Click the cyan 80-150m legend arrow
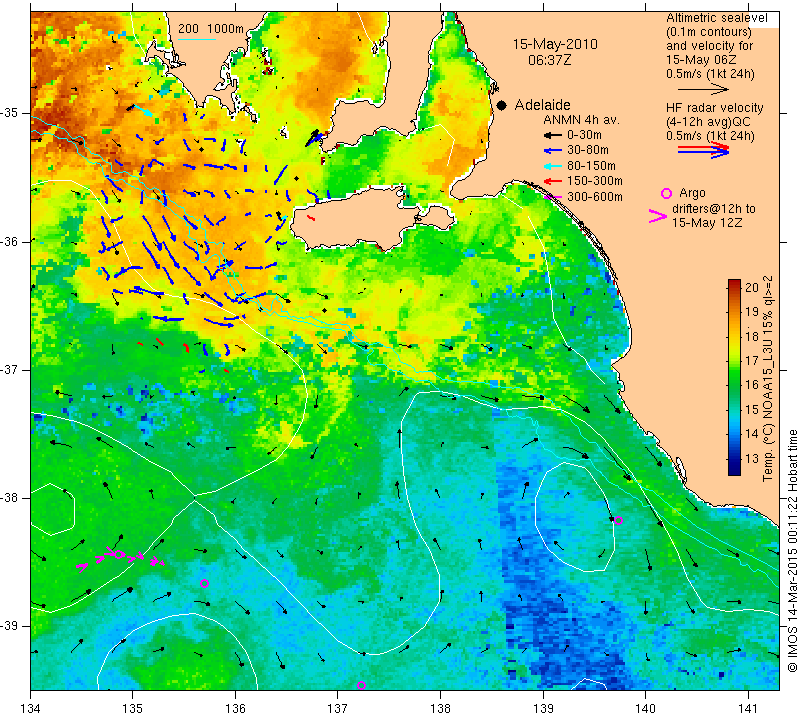 [x=552, y=166]
